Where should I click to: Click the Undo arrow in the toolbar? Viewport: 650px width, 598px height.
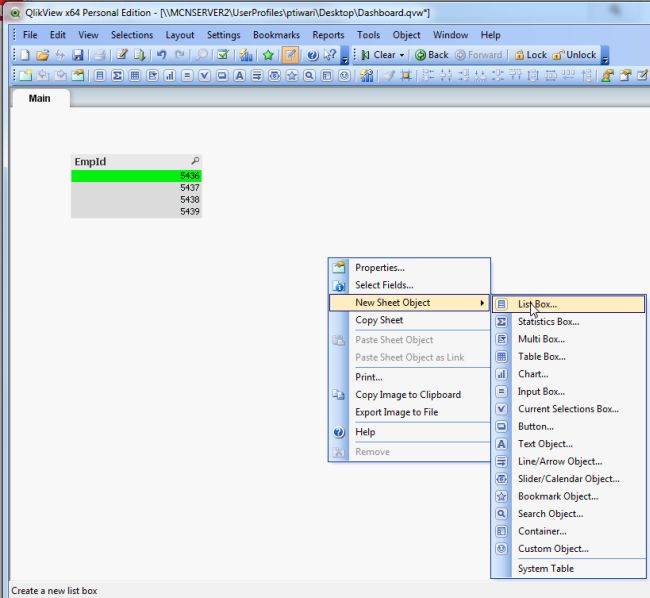pos(161,55)
